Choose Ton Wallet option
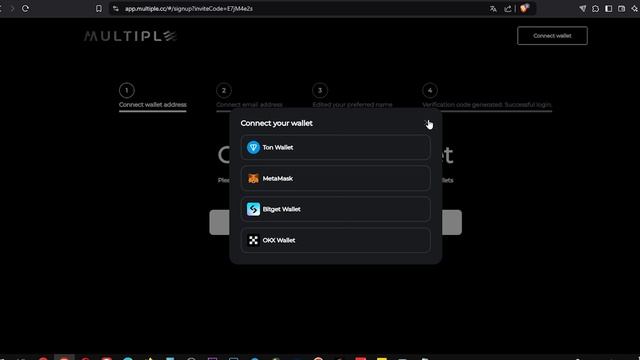The width and height of the screenshot is (640, 360). (x=335, y=147)
